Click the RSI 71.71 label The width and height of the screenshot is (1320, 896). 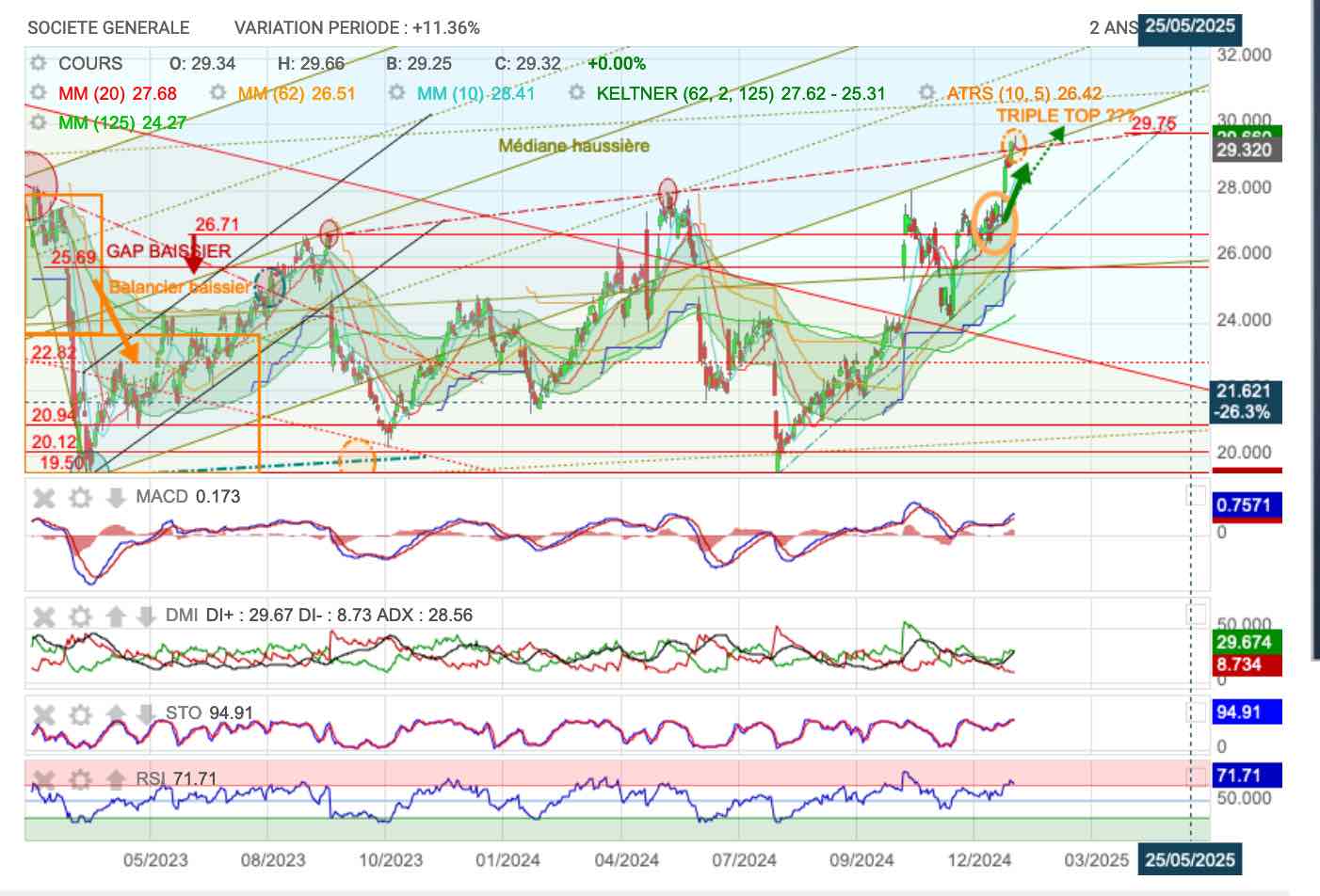[176, 779]
